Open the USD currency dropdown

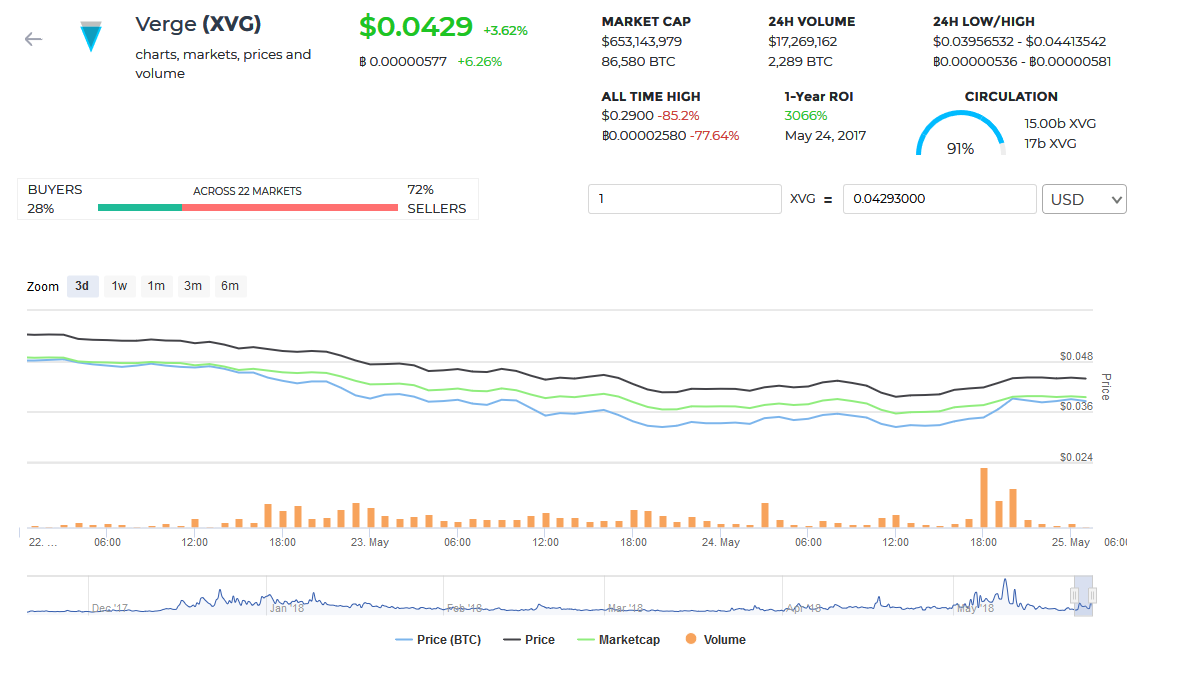[1084, 199]
